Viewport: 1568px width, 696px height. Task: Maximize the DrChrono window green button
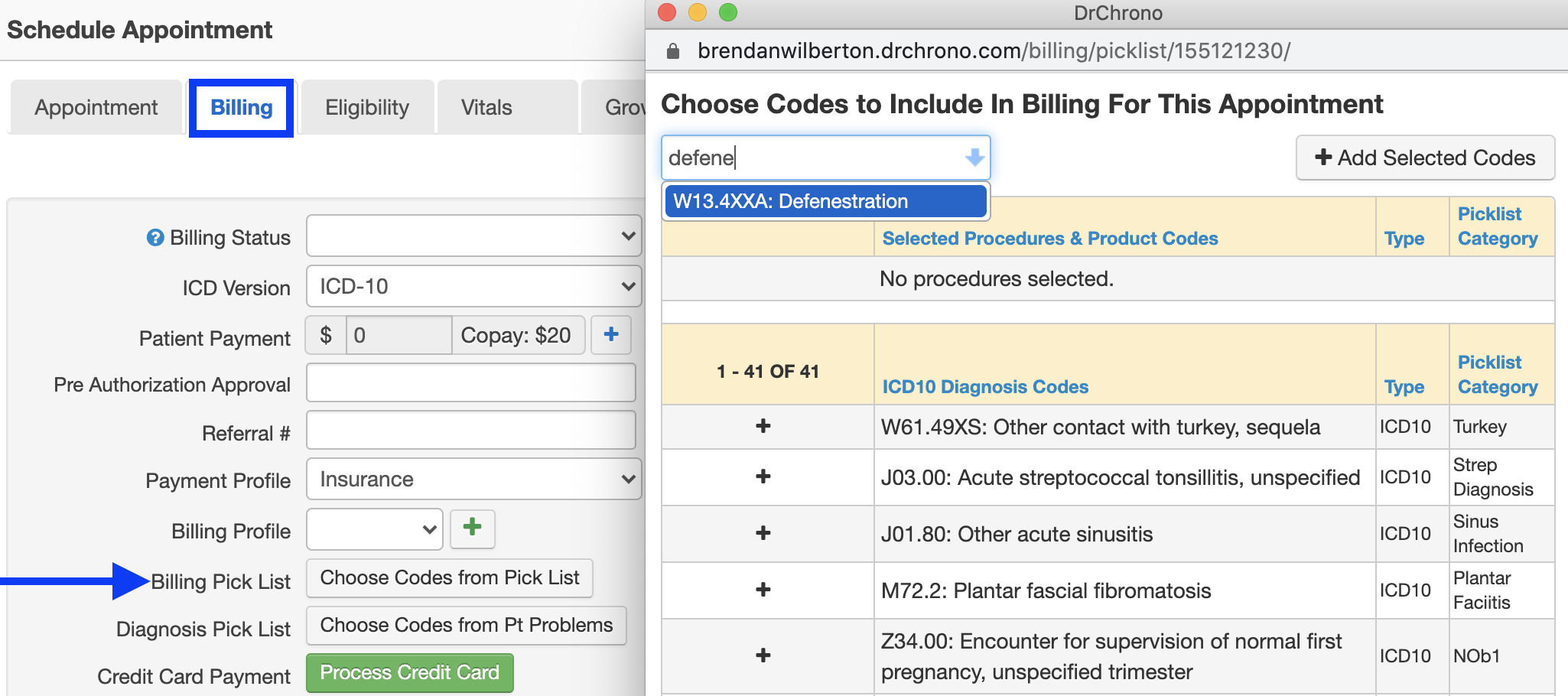click(x=728, y=12)
